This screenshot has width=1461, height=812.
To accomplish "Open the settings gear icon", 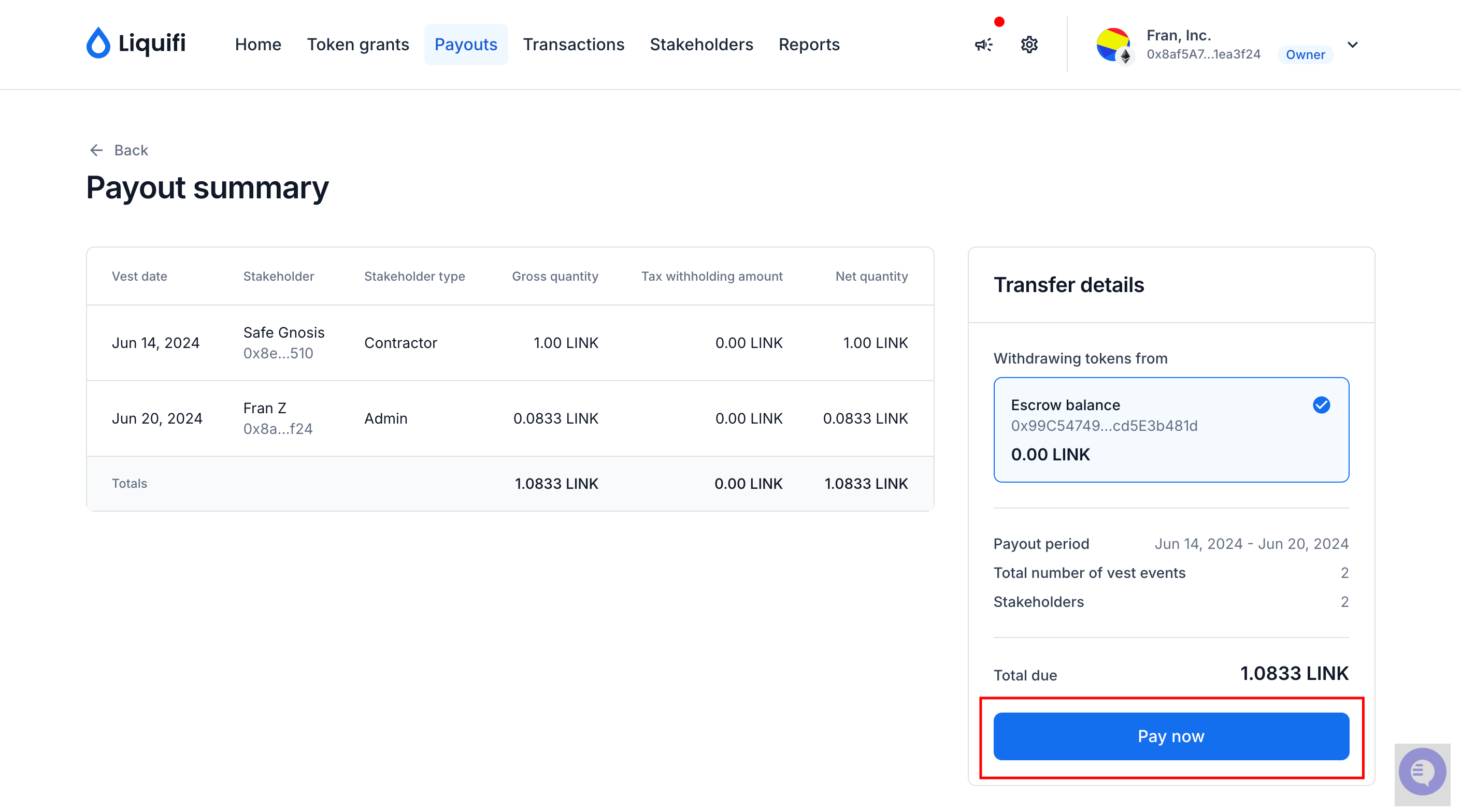I will click(x=1029, y=44).
